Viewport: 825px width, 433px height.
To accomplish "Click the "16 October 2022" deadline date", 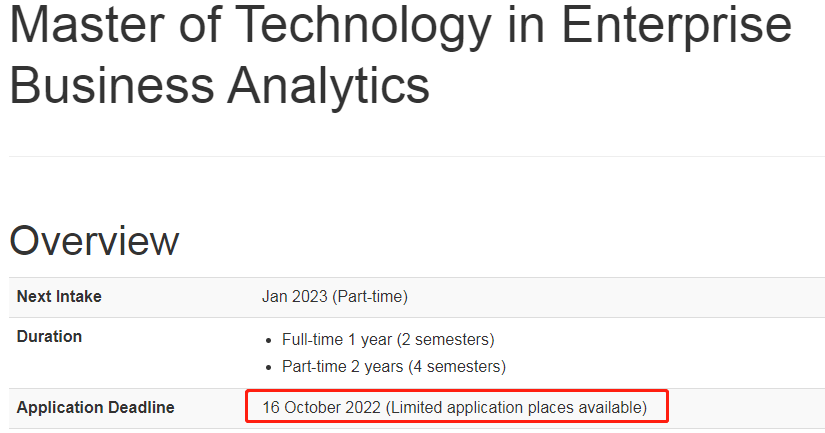I will pyautogui.click(x=321, y=408).
